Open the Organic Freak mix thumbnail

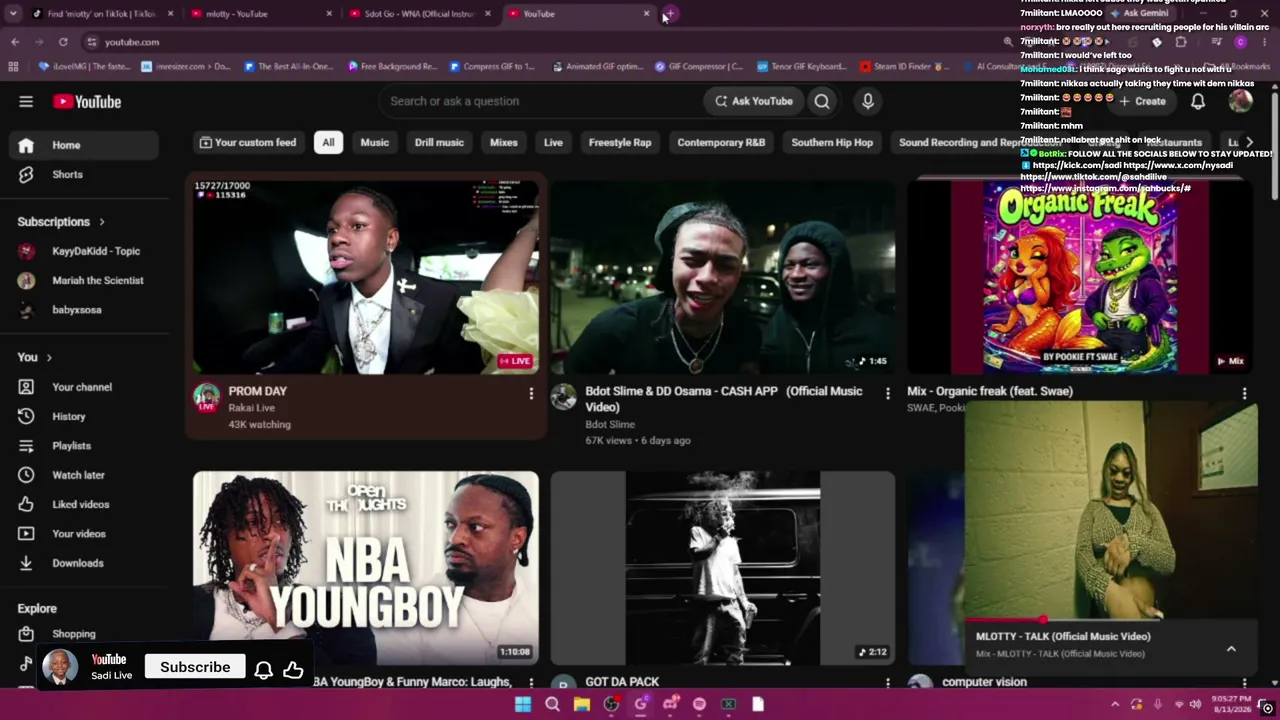[1080, 277]
